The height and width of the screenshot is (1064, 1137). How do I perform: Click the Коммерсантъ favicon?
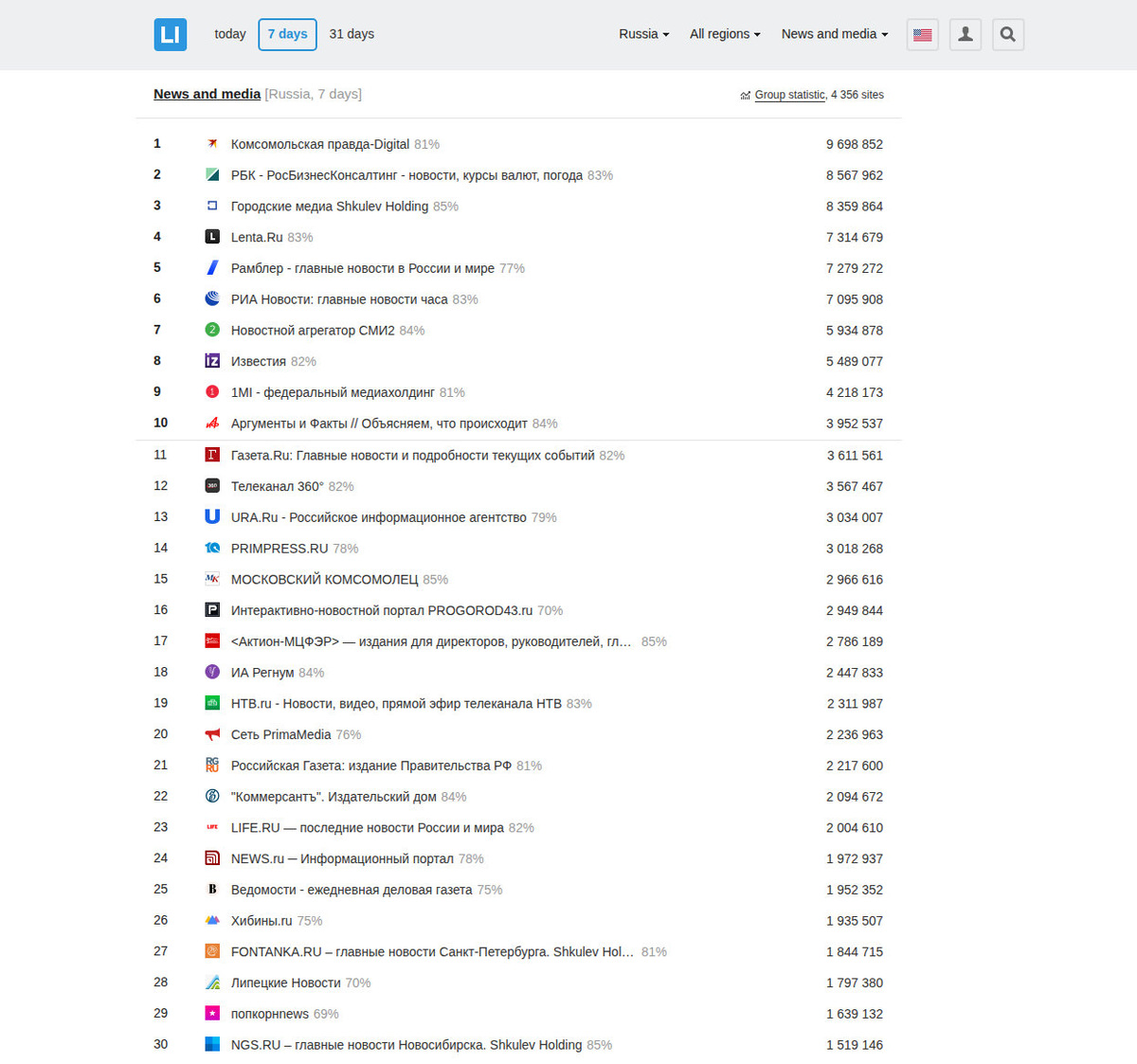click(x=212, y=796)
